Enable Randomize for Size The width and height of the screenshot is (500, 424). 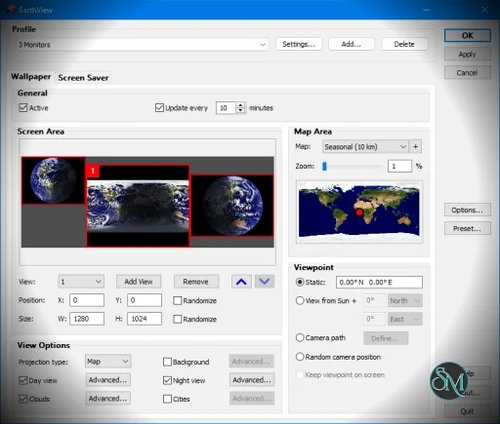point(177,319)
